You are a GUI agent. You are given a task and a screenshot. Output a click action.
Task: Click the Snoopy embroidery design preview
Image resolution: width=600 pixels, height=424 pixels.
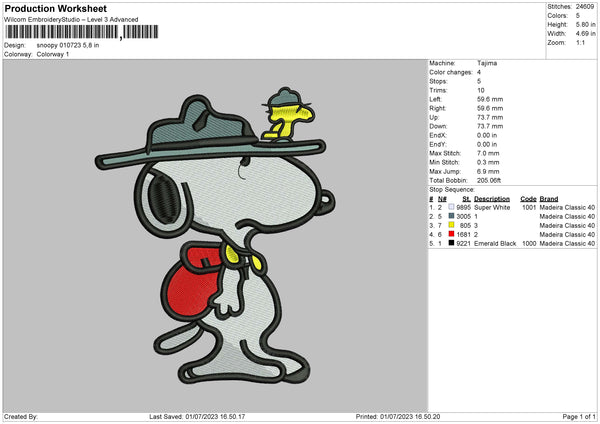(x=215, y=236)
